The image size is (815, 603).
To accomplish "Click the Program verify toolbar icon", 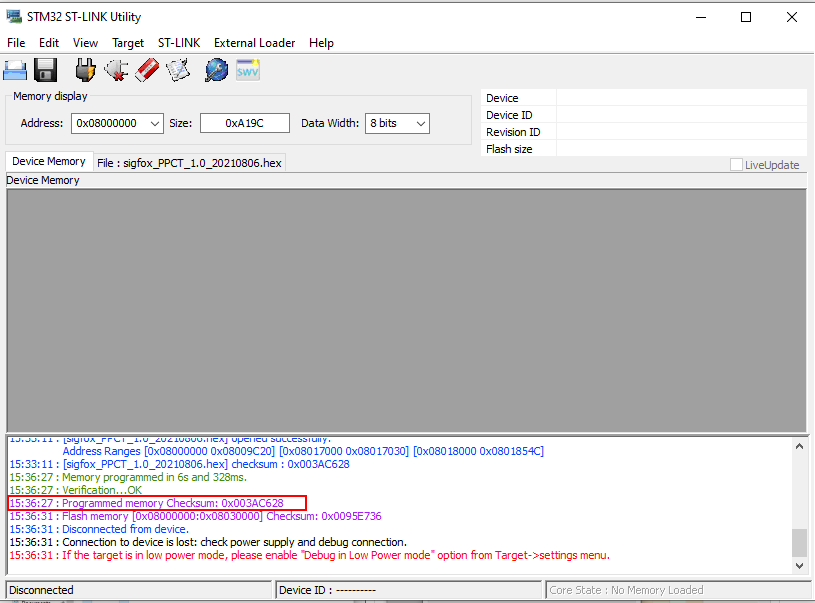I will click(x=178, y=70).
